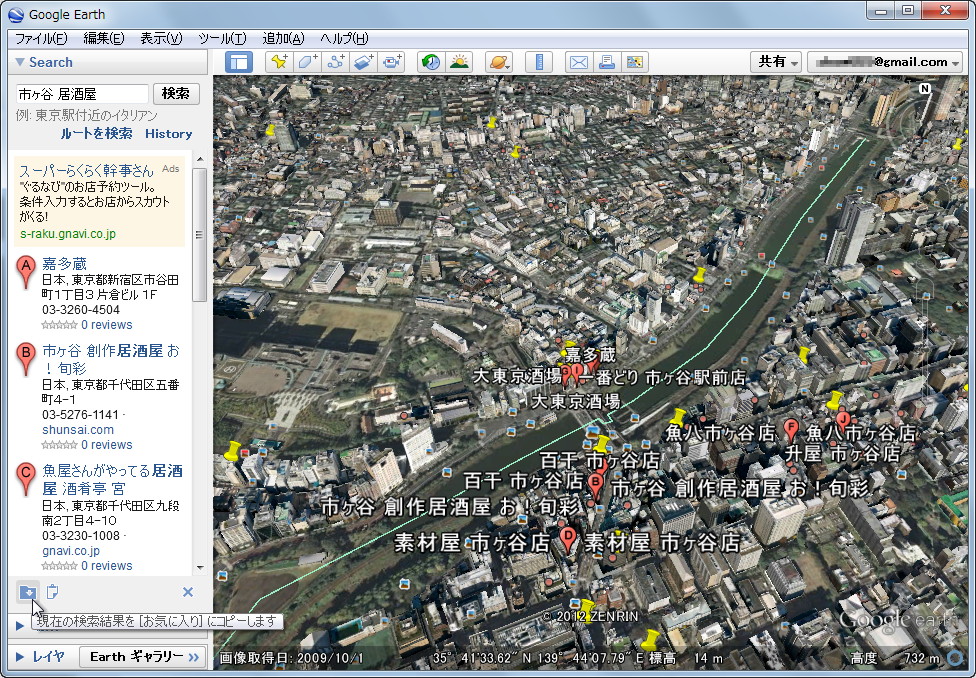976x678 pixels.
Task: Click the 一番どり 市ヶ谷駅前店 map label
Action: tap(662, 377)
